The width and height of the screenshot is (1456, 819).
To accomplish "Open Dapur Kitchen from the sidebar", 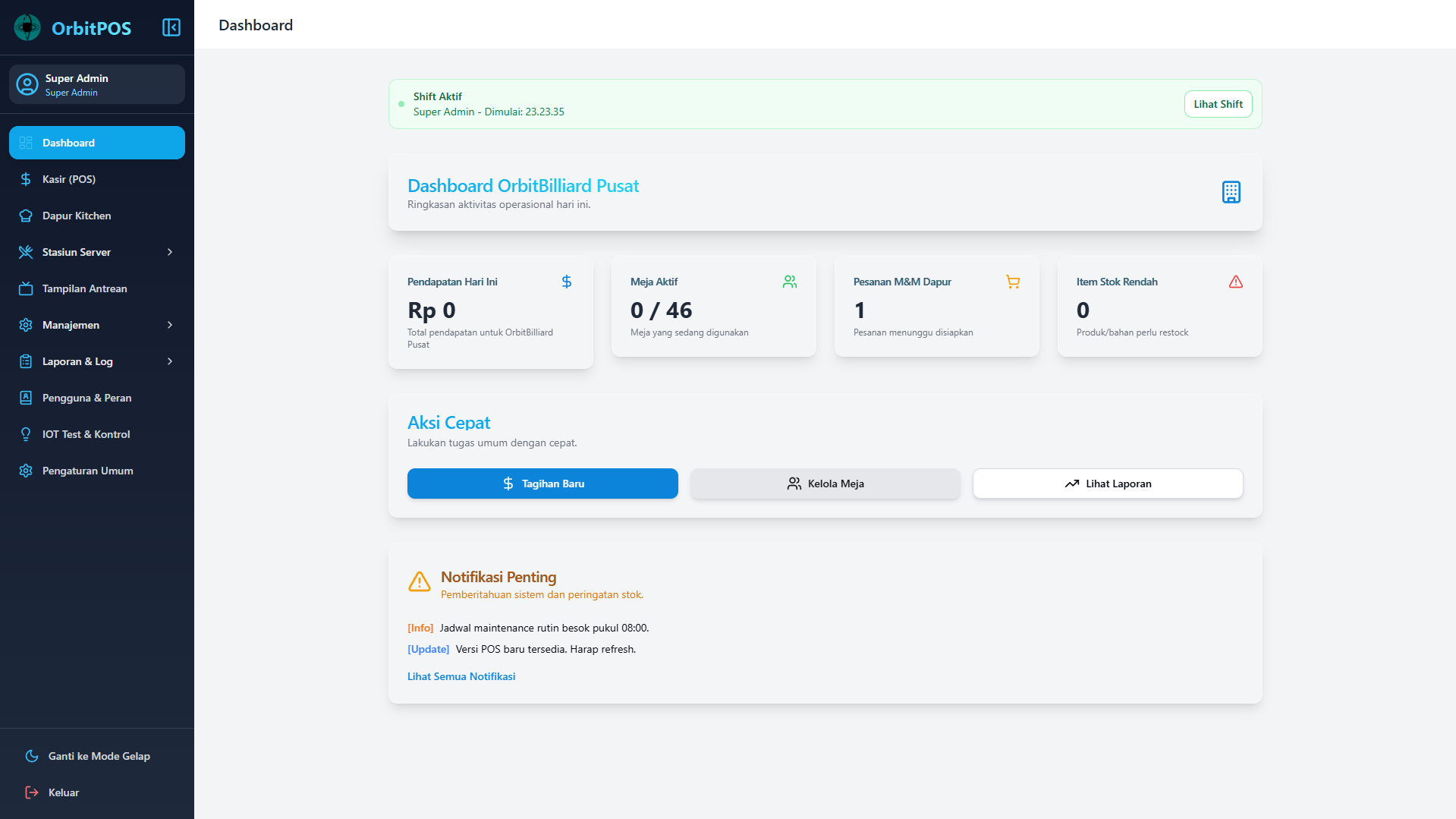I will click(76, 216).
